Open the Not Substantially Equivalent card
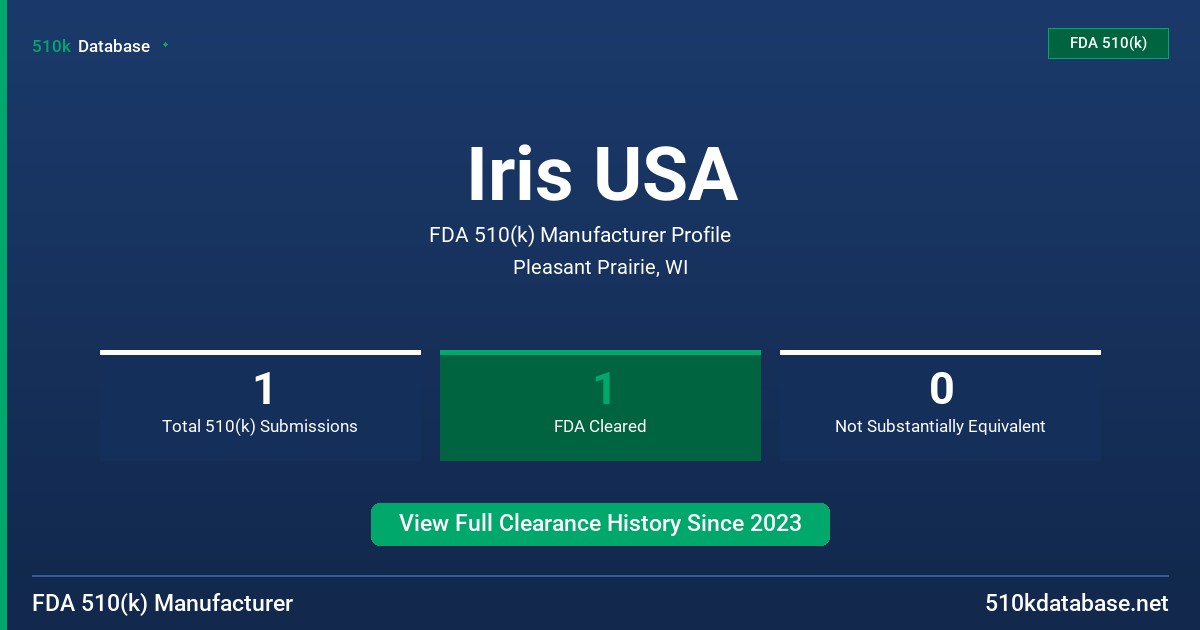Screen dimensions: 1200x630 pos(940,406)
